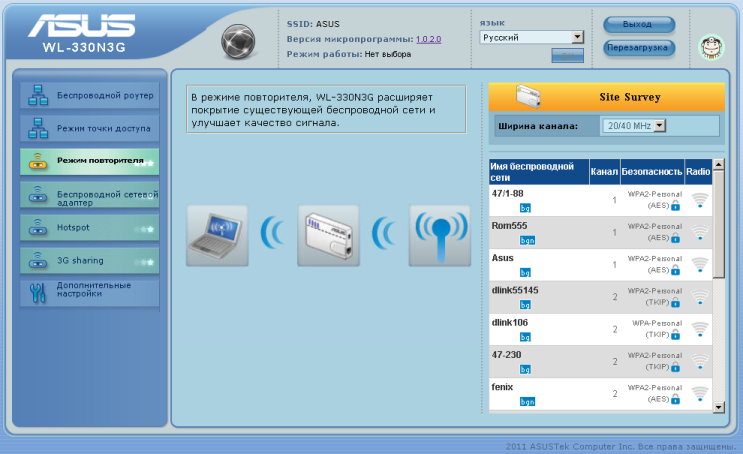Click WPA-Personal (TKIP) security text for dlink106
This screenshot has height=454, width=743.
[x=657, y=329]
